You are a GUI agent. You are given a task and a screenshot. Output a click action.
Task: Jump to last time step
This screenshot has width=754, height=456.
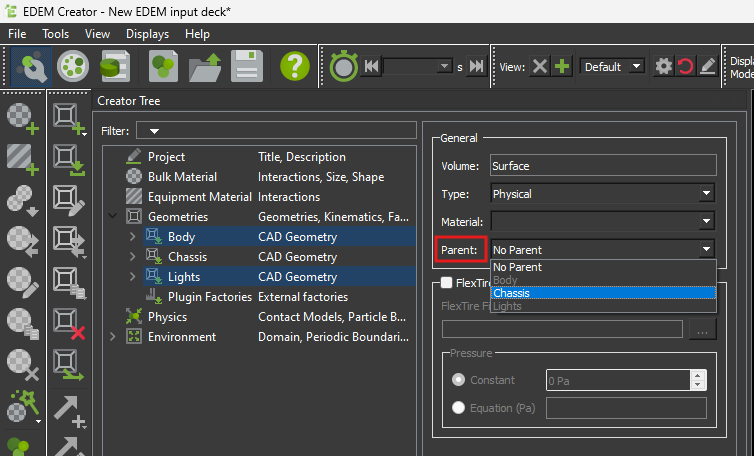477,66
